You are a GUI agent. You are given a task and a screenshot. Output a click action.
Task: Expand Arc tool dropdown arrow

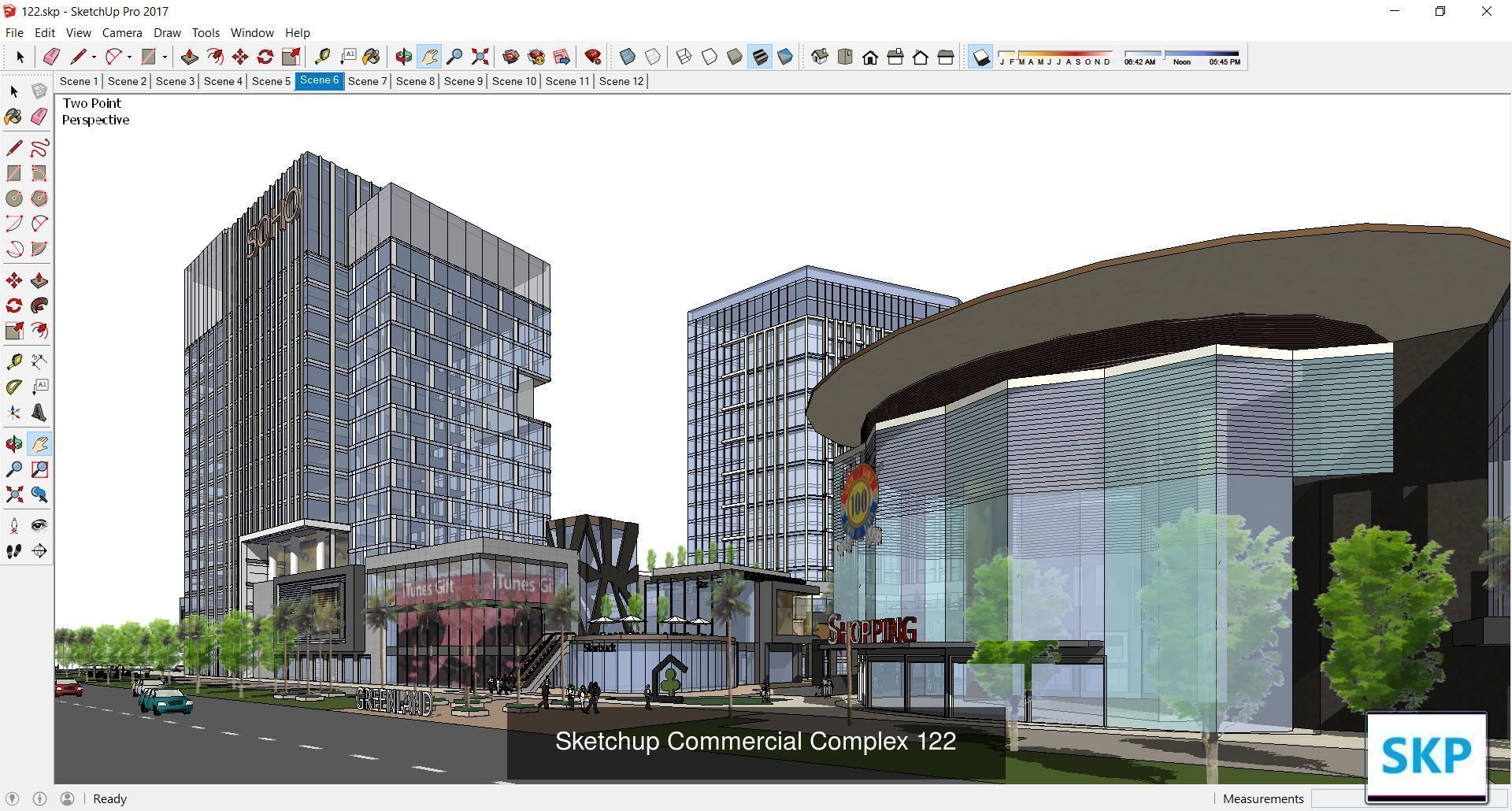(x=129, y=57)
